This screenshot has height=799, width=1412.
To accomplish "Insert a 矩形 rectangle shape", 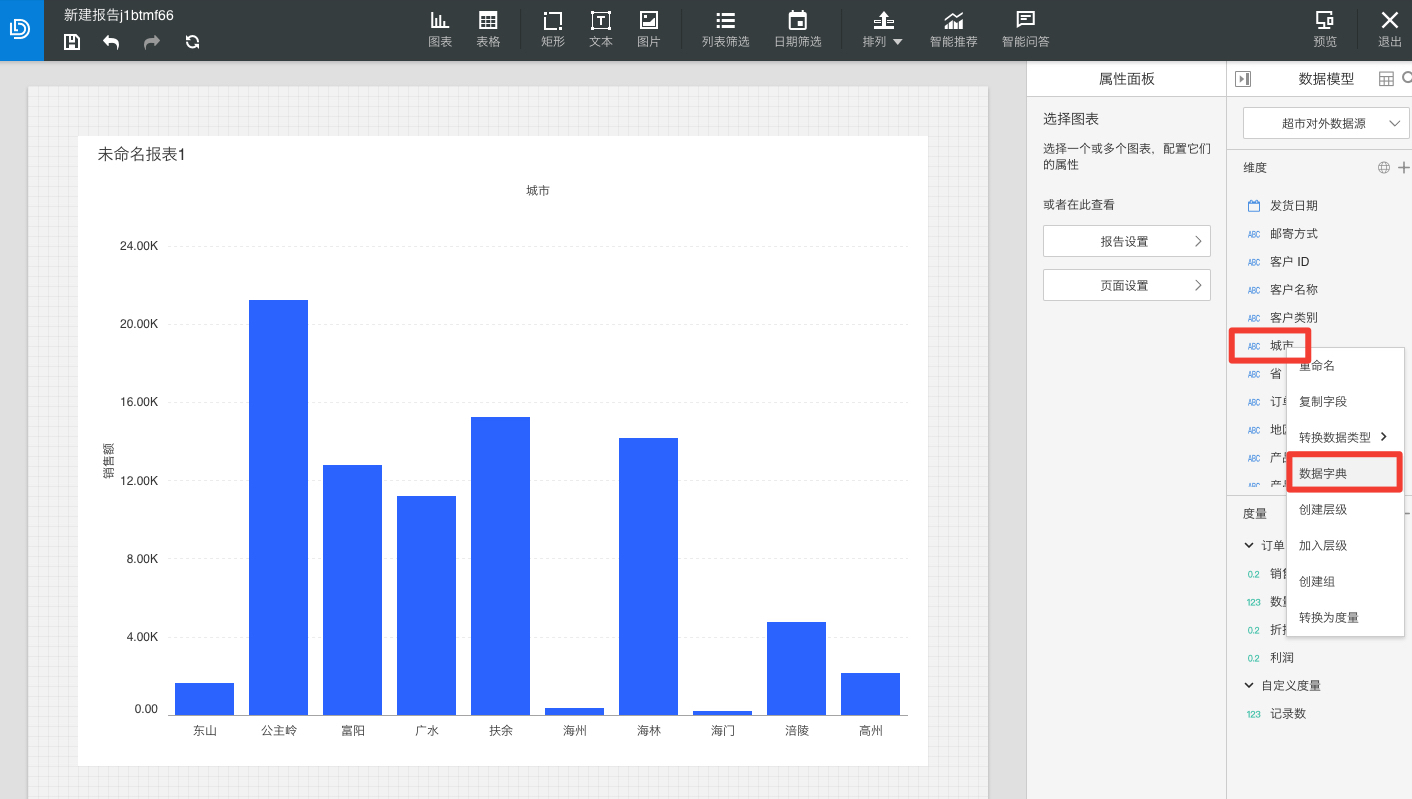I will coord(553,30).
